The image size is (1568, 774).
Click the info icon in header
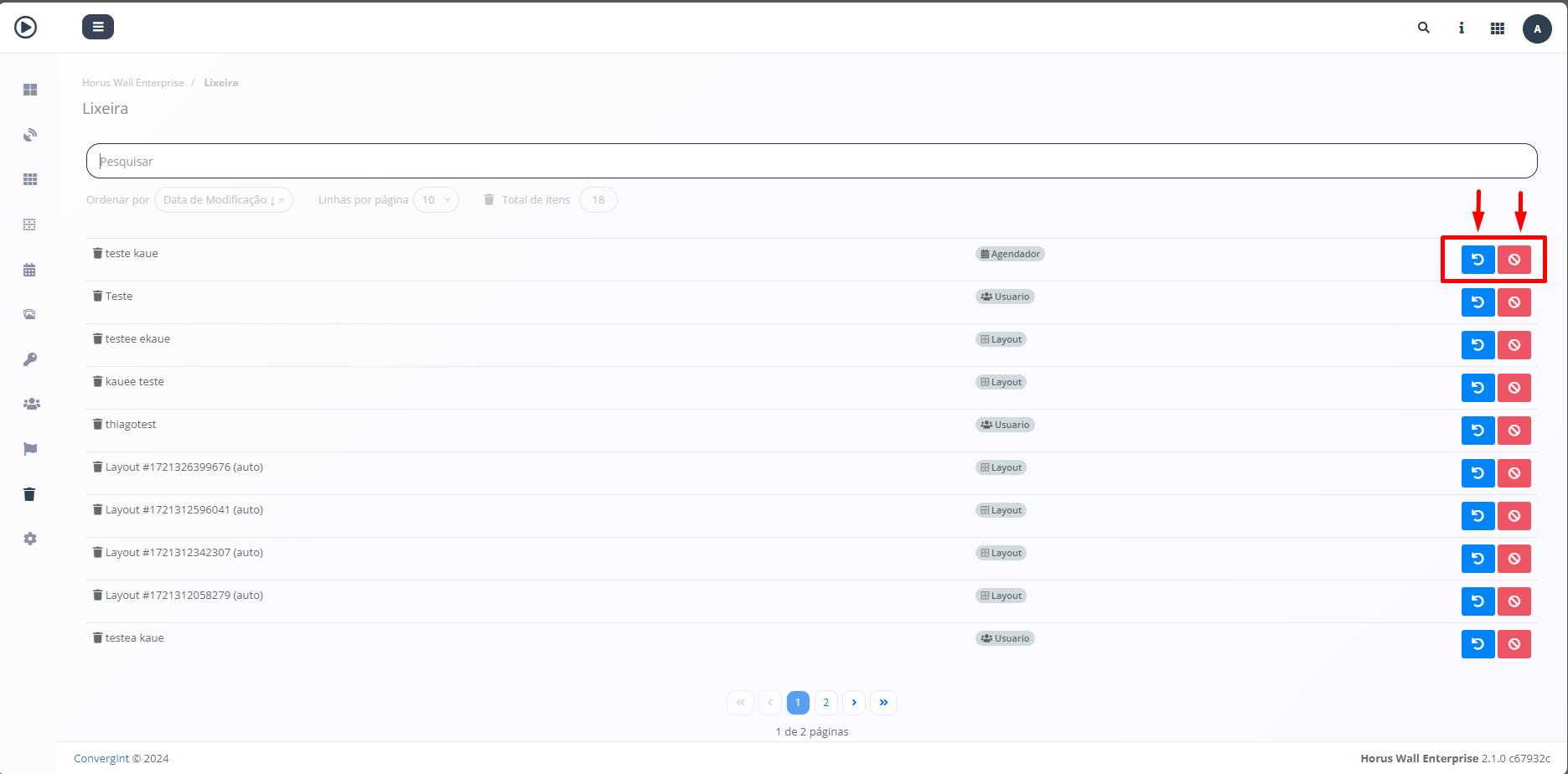coord(1461,28)
